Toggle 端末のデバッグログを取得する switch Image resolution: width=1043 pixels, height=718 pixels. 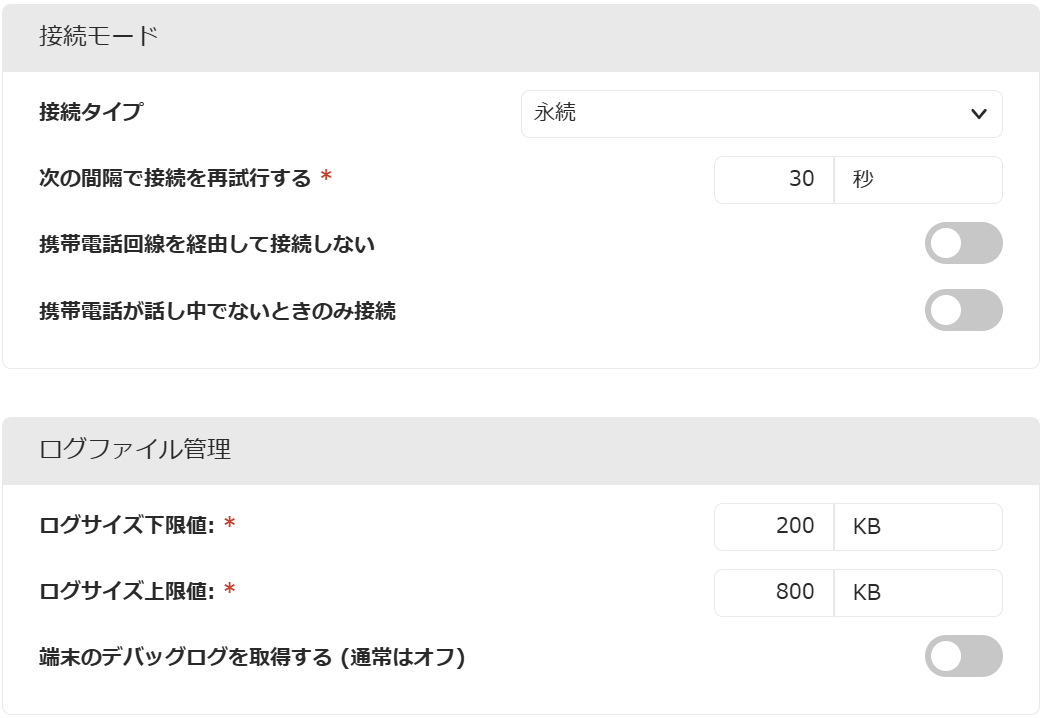coord(963,655)
